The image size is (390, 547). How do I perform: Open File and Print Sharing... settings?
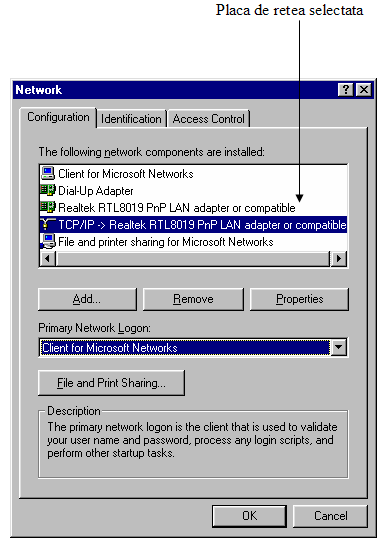tap(111, 383)
